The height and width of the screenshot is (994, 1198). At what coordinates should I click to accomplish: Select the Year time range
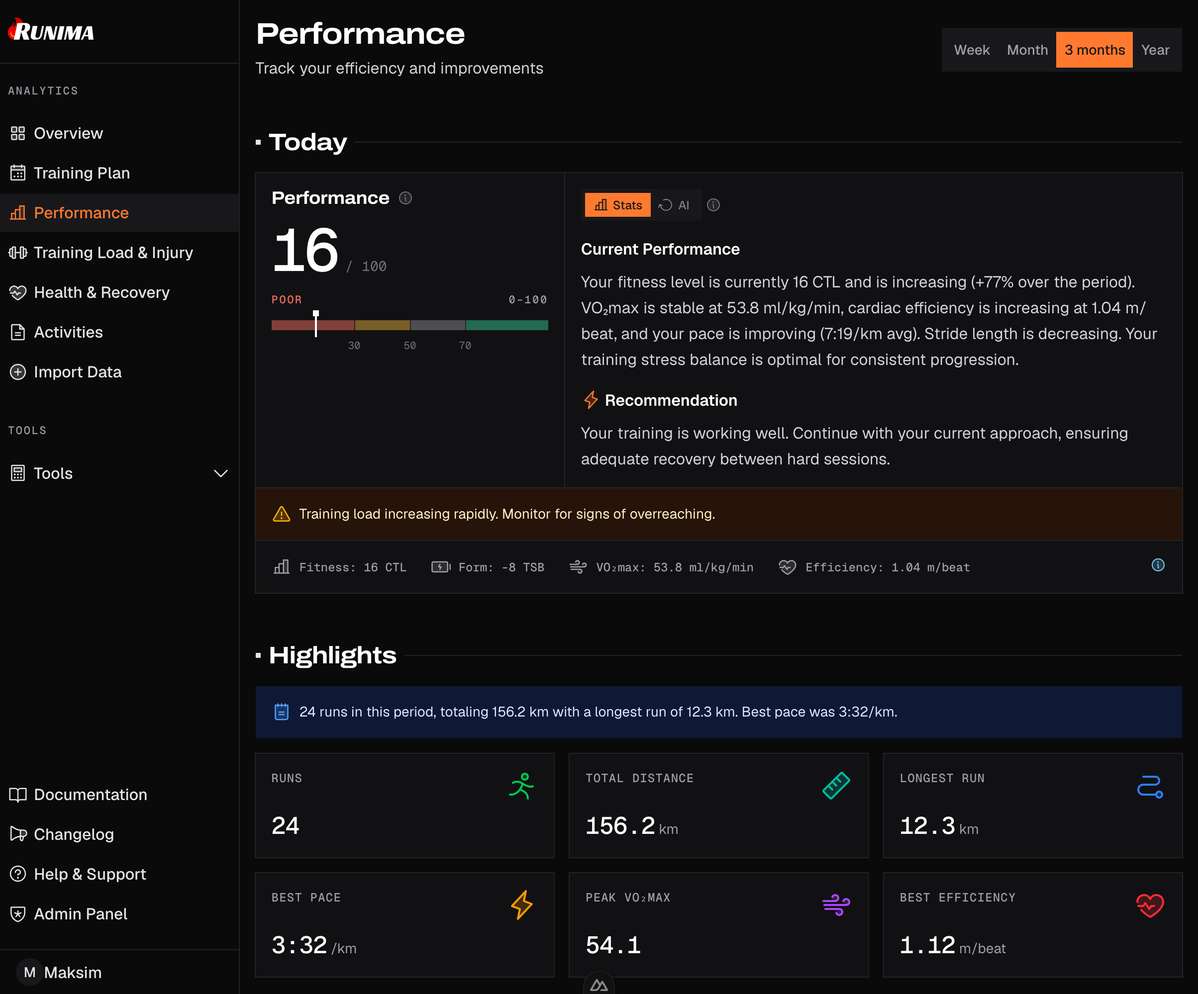tap(1155, 50)
